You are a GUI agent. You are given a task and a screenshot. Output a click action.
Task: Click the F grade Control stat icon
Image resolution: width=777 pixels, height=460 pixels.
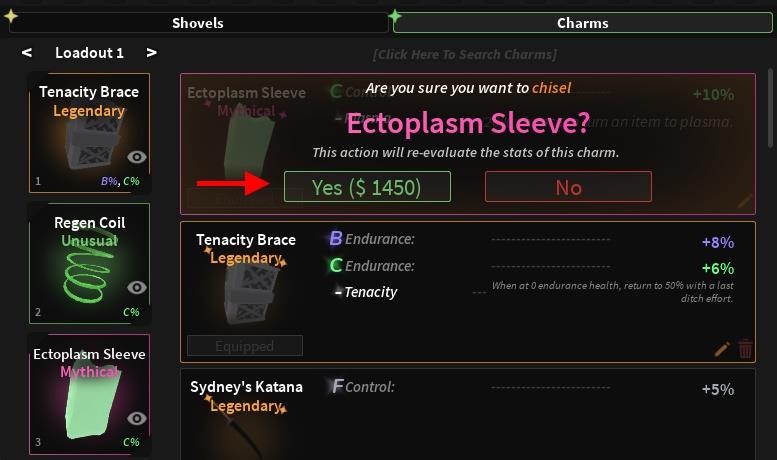click(x=337, y=386)
